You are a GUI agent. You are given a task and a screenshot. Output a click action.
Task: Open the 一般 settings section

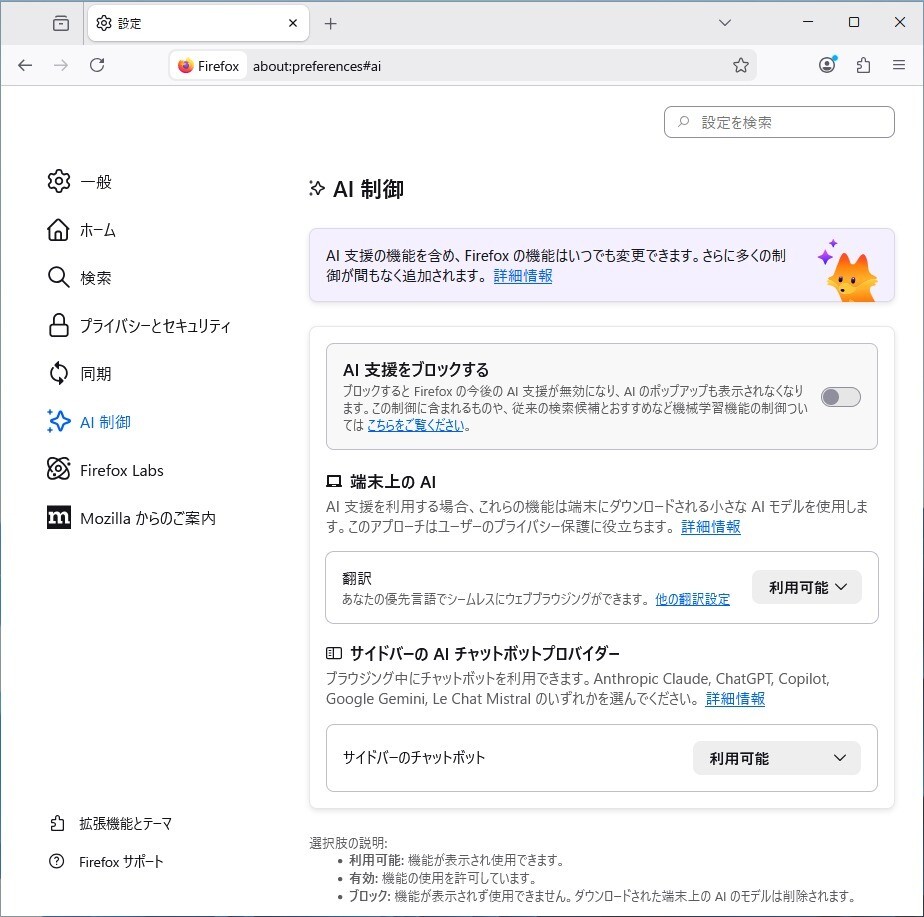93,181
